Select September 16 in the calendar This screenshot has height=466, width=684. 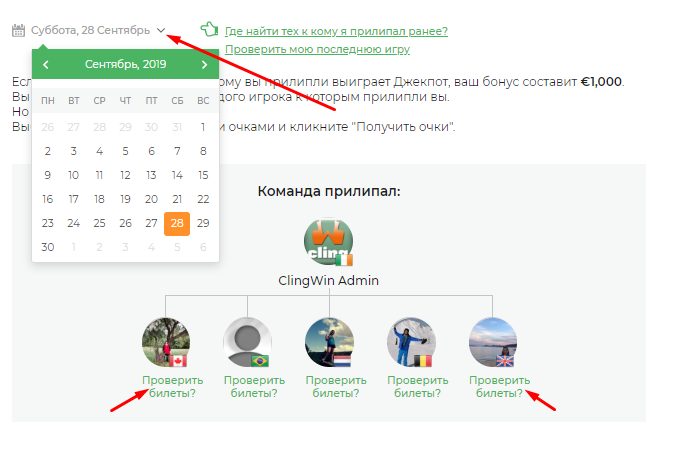tap(48, 199)
